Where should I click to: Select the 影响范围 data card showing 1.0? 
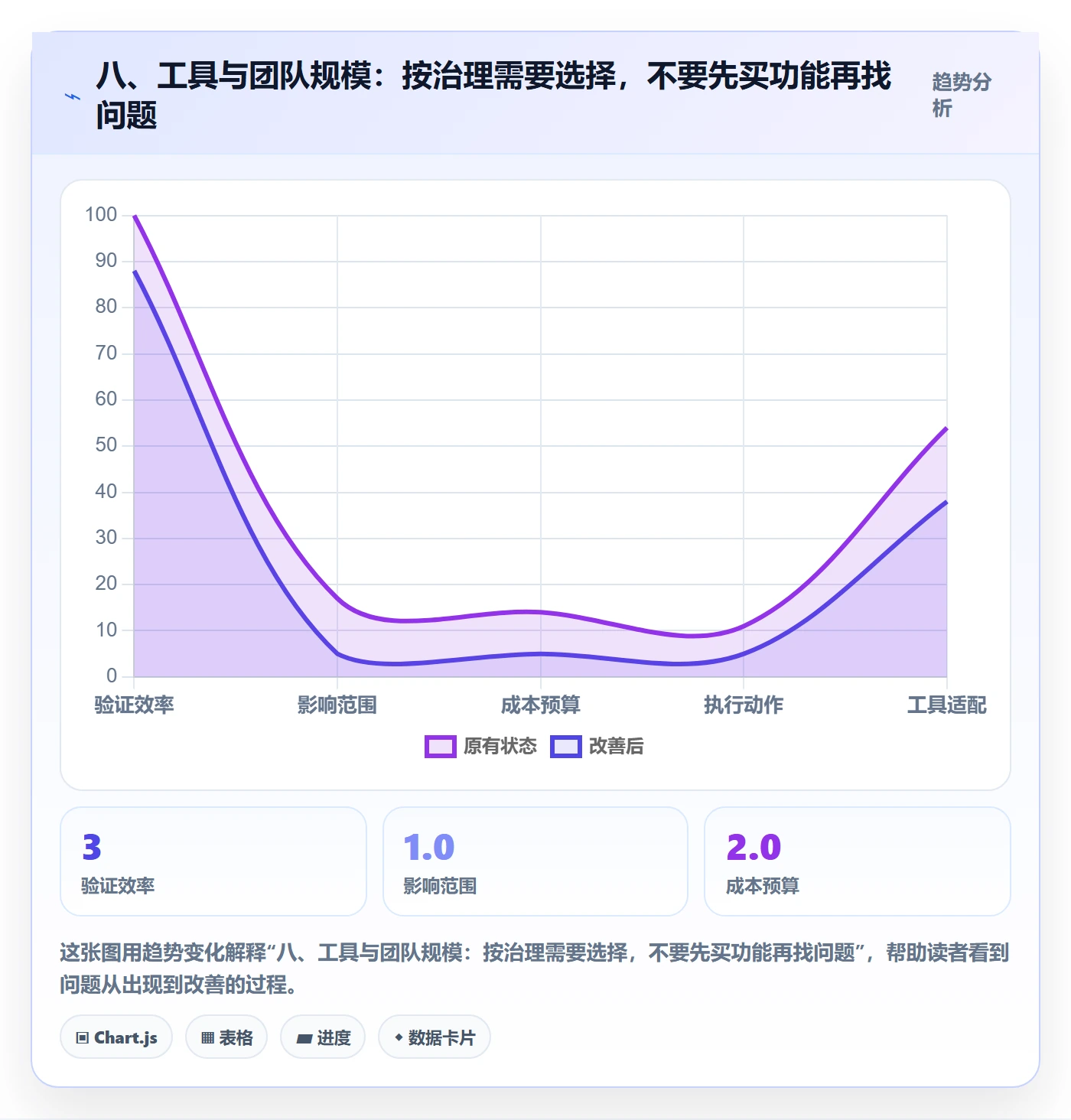click(535, 861)
